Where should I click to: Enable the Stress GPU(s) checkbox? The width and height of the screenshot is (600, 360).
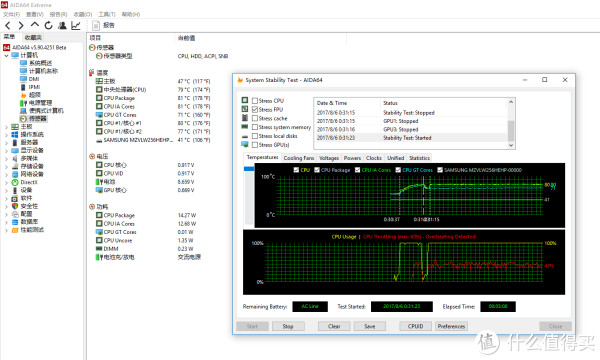tap(255, 145)
